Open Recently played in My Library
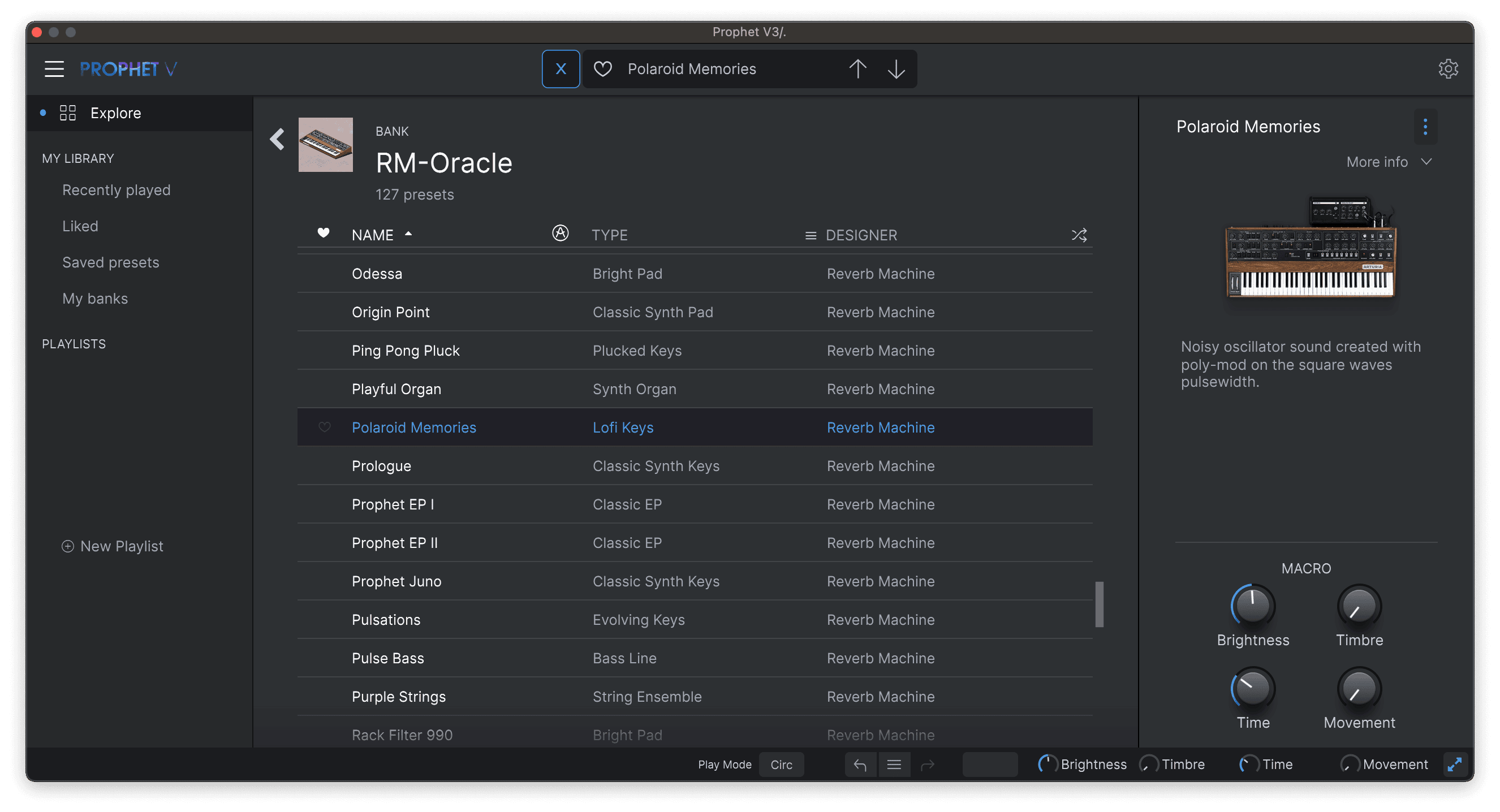 [x=116, y=190]
